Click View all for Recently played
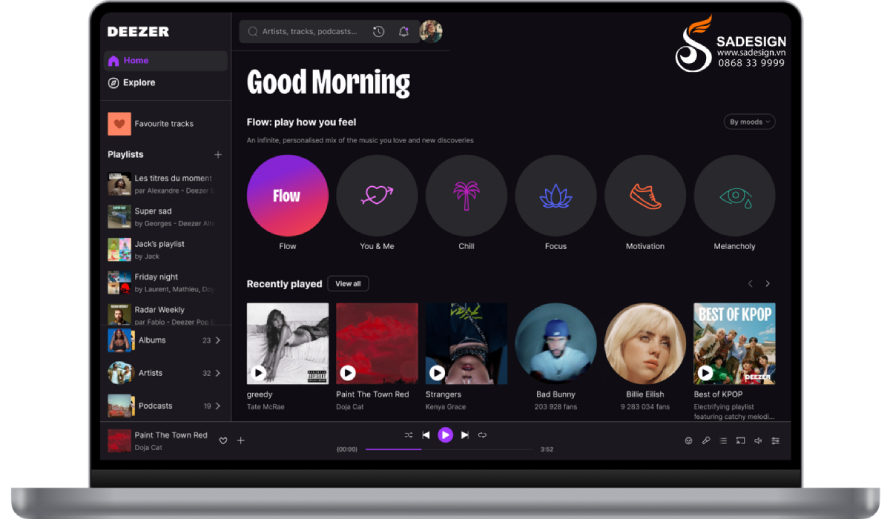 click(348, 284)
